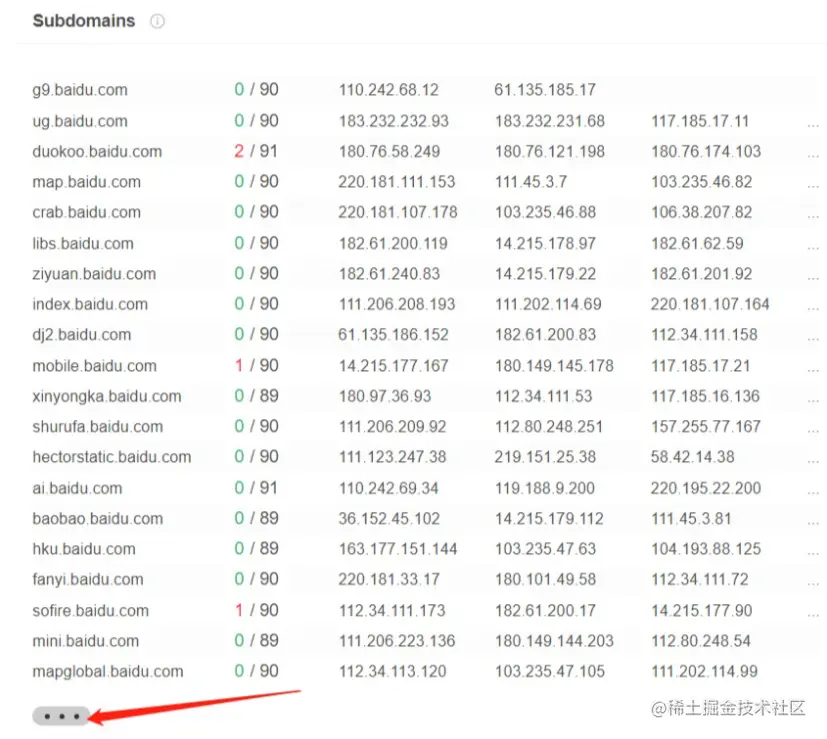The image size is (827, 739).
Task: Click IP address 117.185.17.11
Action: click(x=700, y=121)
